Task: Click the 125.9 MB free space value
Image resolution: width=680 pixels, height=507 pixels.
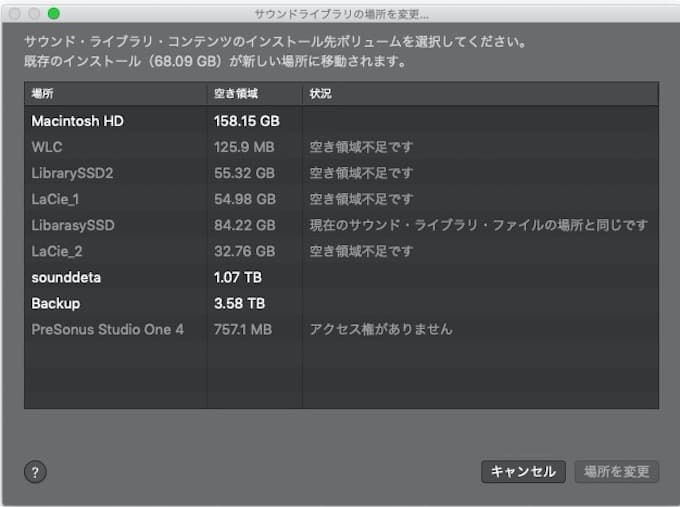Action: pyautogui.click(x=244, y=147)
